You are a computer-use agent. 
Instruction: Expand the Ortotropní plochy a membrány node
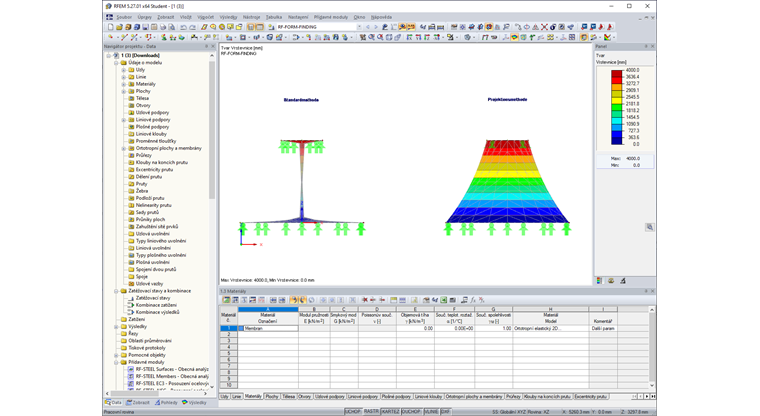(x=124, y=148)
